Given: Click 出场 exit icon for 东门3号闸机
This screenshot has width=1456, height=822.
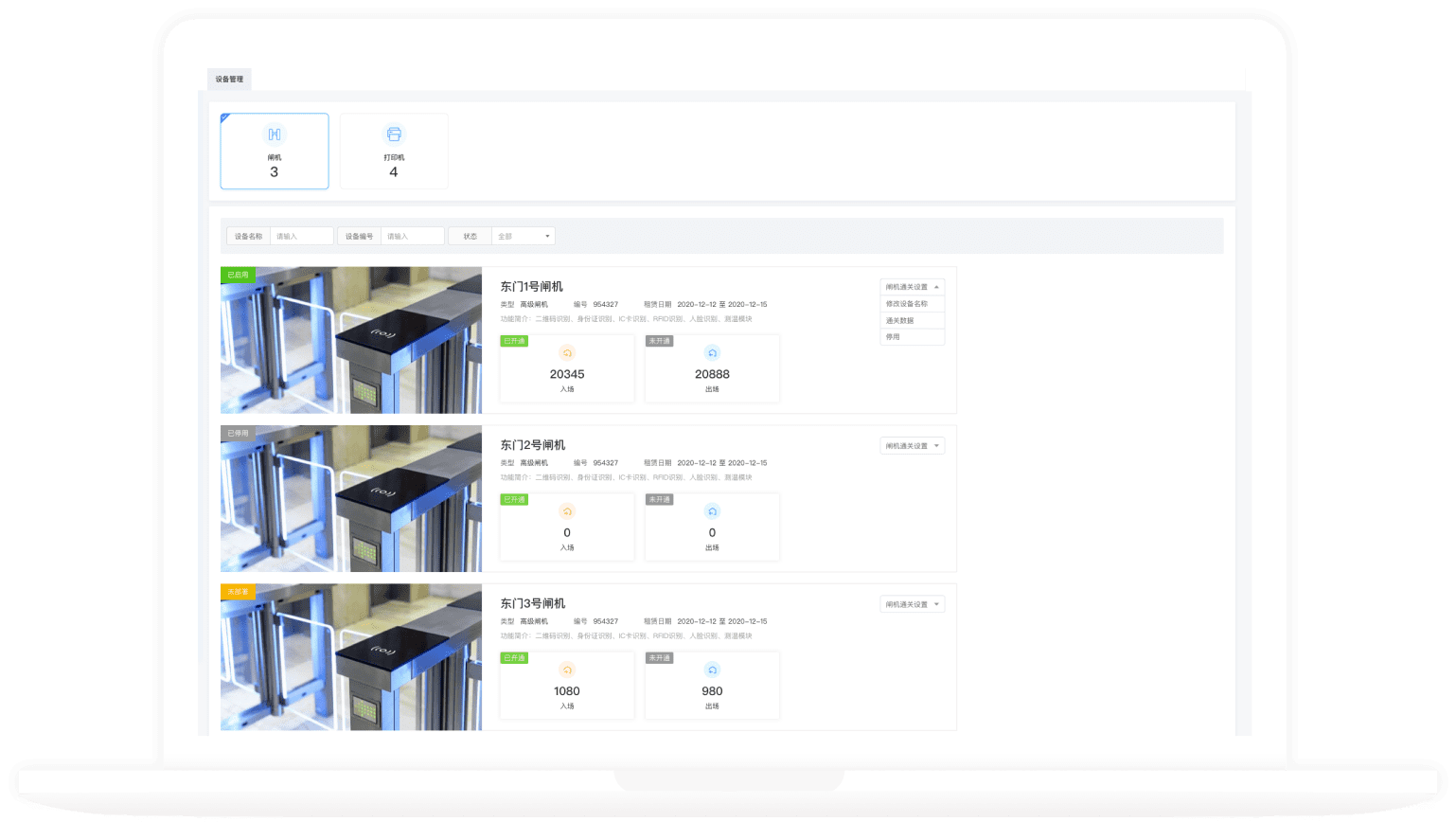Looking at the screenshot, I should click(x=712, y=670).
